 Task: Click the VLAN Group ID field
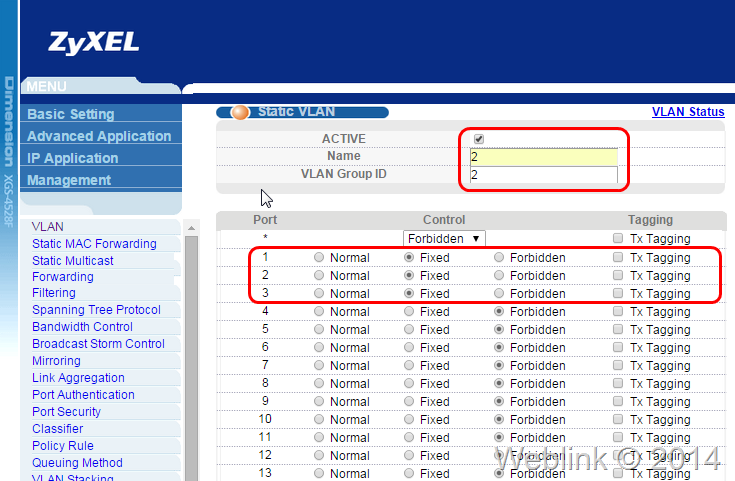click(x=544, y=175)
